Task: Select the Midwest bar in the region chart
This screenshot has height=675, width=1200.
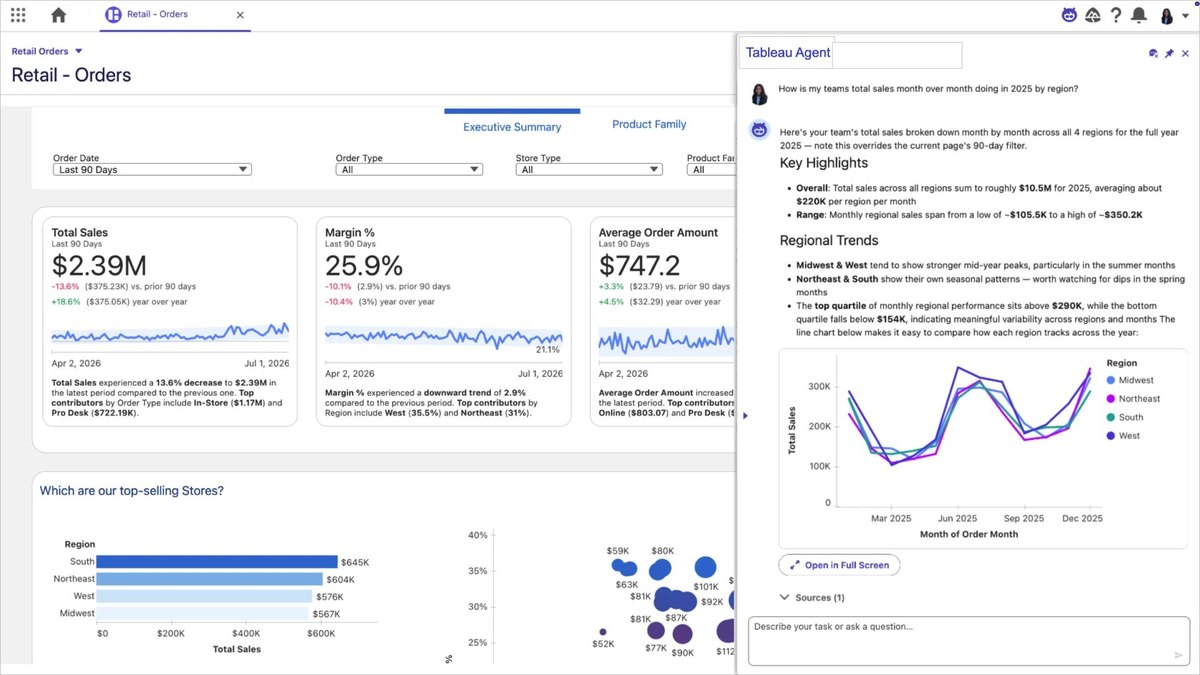Action: [x=203, y=613]
